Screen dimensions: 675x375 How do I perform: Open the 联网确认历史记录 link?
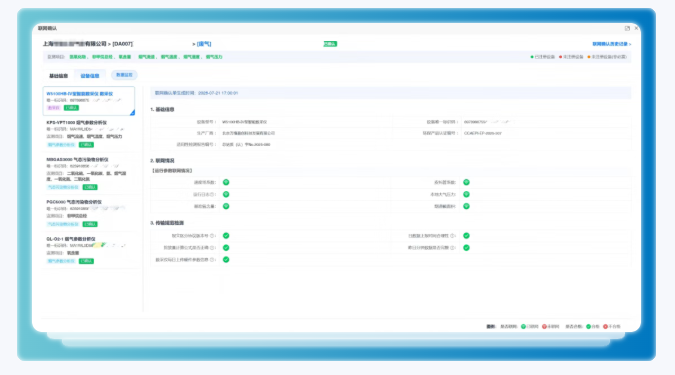(x=611, y=44)
